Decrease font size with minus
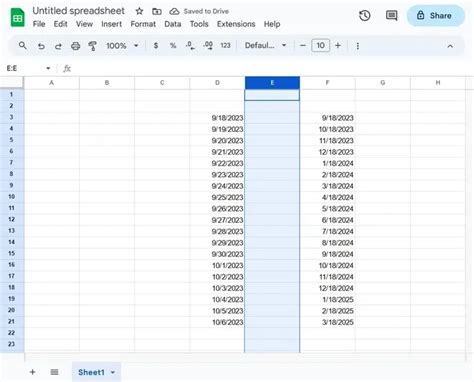The height and width of the screenshot is (382, 474). click(x=303, y=45)
